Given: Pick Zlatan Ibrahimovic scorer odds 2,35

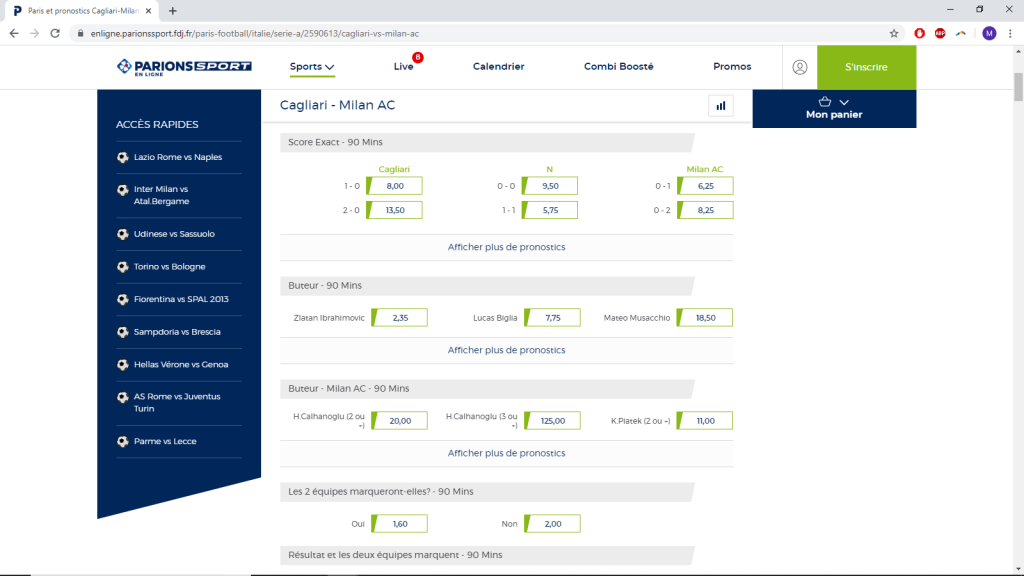Looking at the screenshot, I should 400,317.
